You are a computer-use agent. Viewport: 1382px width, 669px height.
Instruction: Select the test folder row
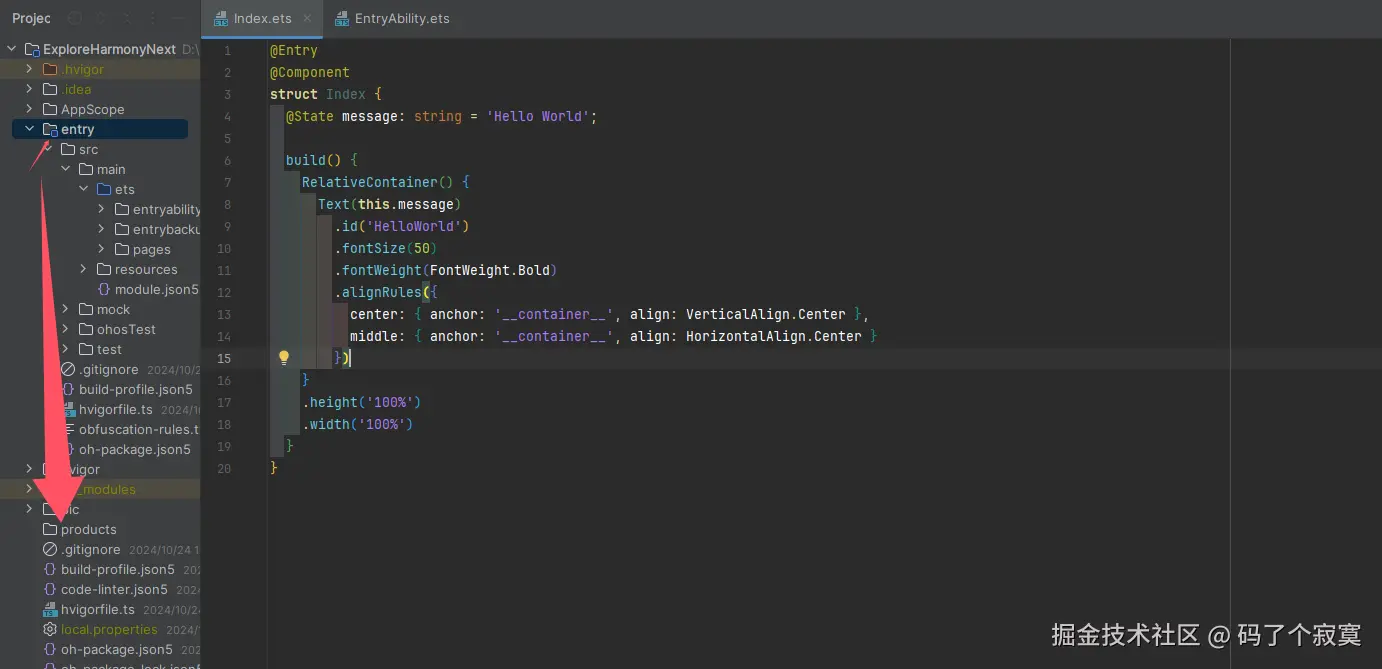pos(100,349)
